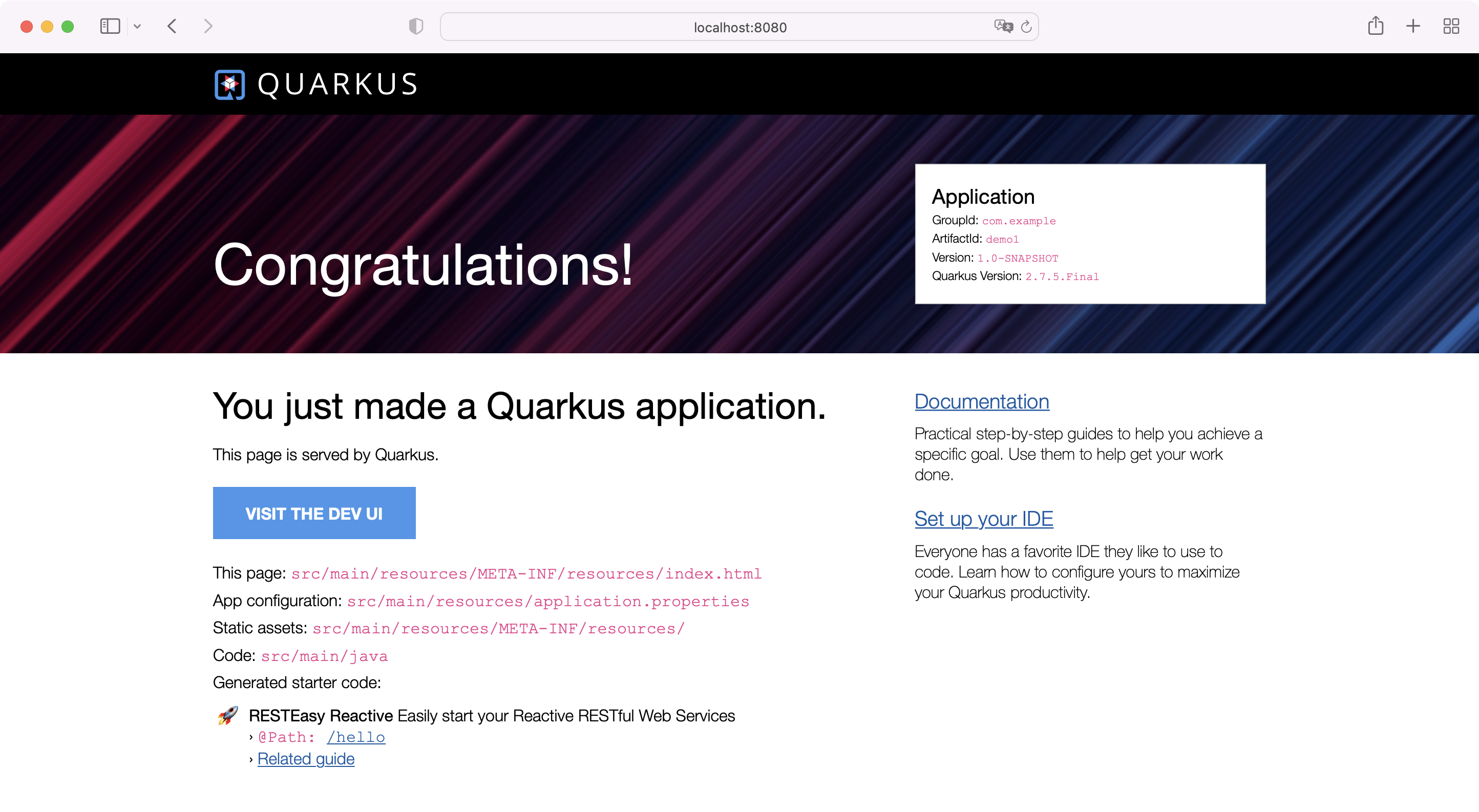Click the Quarkus logo in the header
The image size is (1479, 812).
(x=229, y=84)
